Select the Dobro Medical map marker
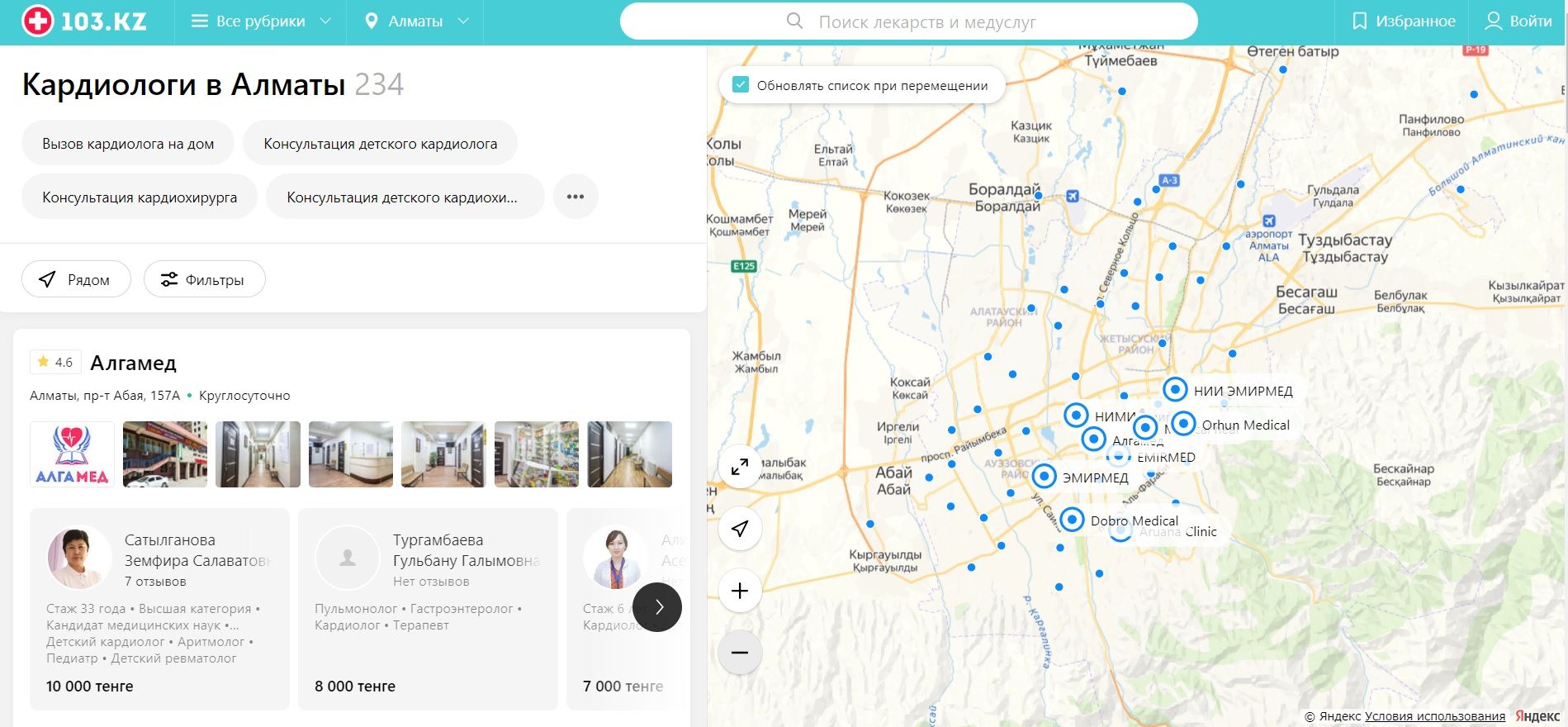1568x727 pixels. coord(1072,520)
